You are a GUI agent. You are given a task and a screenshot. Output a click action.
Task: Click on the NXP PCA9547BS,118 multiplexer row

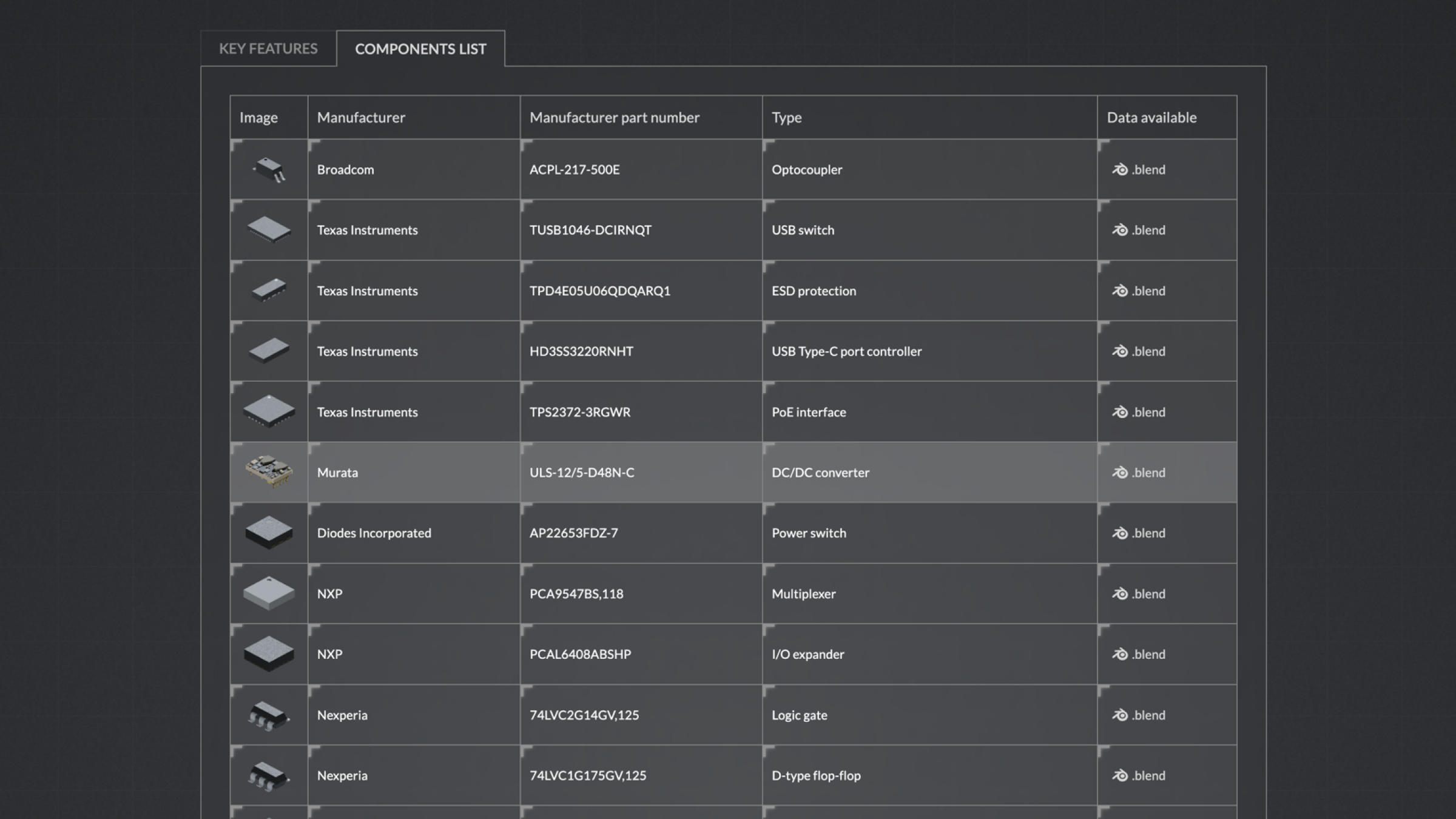point(733,593)
